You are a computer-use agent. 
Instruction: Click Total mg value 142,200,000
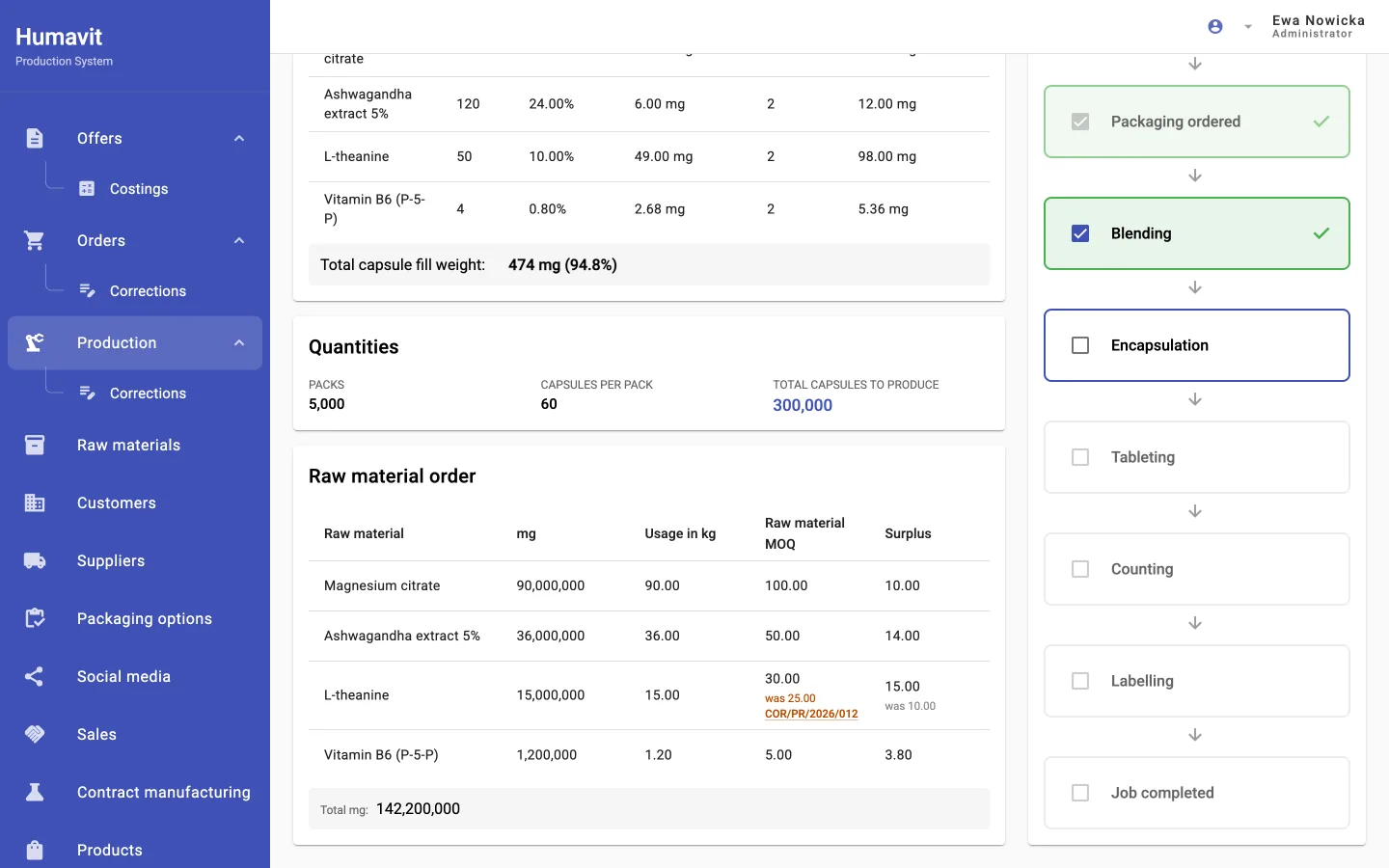(x=418, y=809)
